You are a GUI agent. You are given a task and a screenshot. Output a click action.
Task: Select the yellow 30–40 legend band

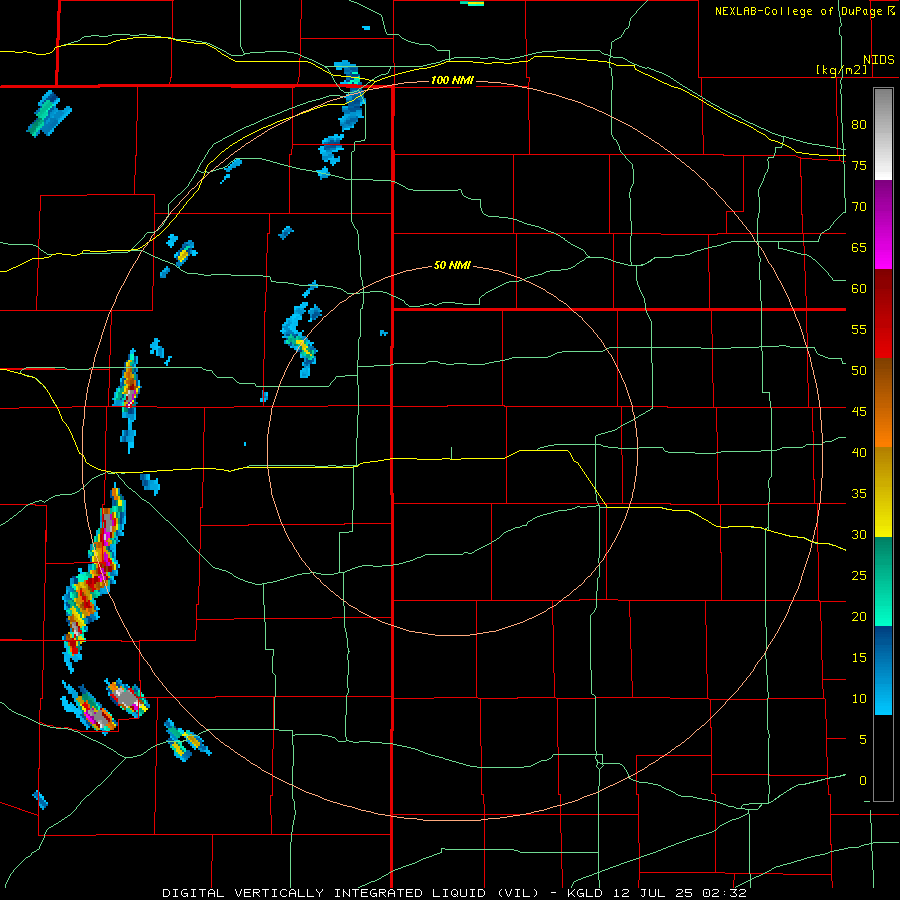pos(883,492)
